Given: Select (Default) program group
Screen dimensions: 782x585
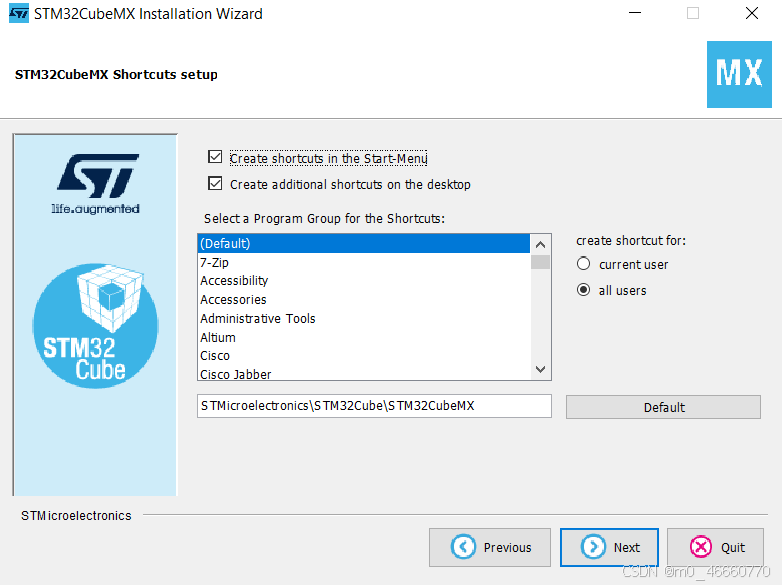Looking at the screenshot, I should [364, 243].
